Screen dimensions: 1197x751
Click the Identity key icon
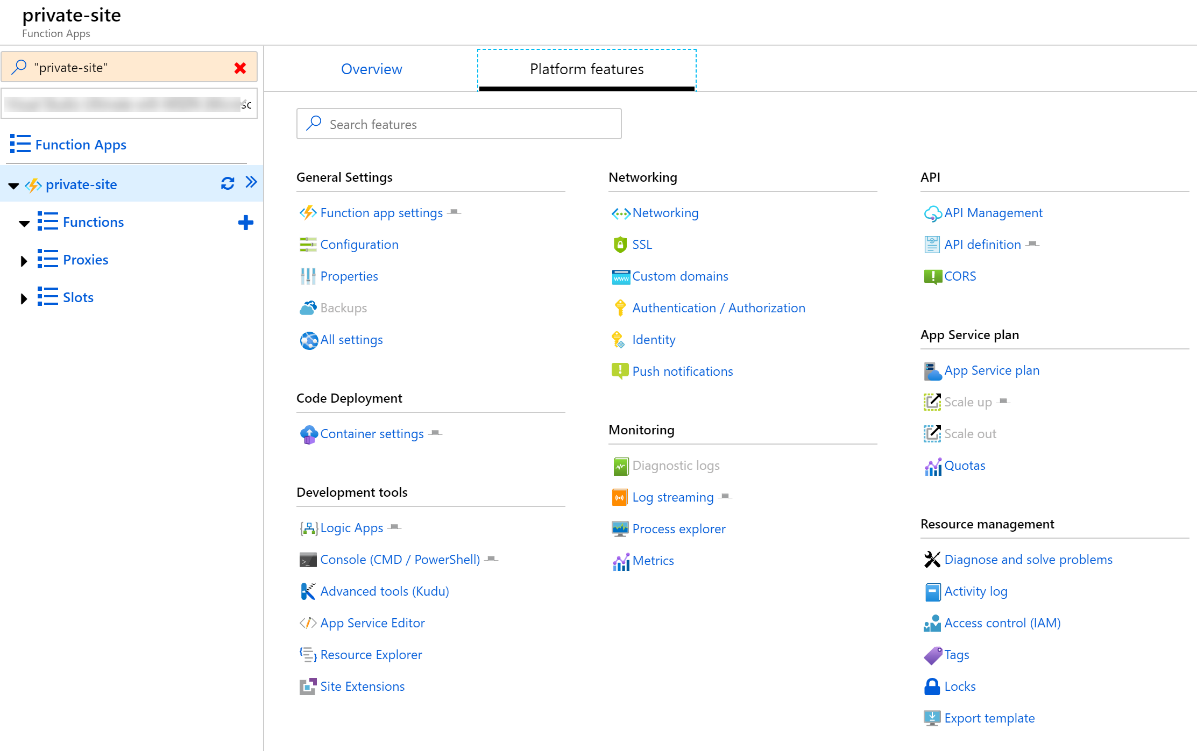[619, 340]
